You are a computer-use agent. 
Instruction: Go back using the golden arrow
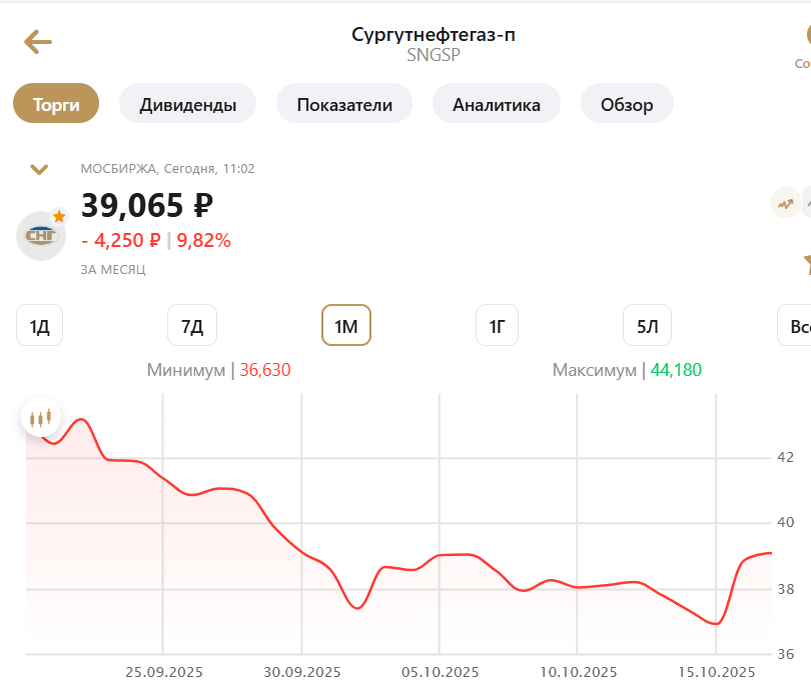(x=38, y=42)
